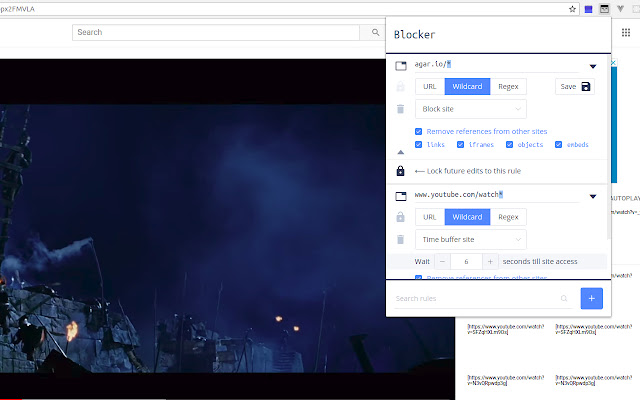Decrease wait seconds with minus button

pyautogui.click(x=442, y=262)
